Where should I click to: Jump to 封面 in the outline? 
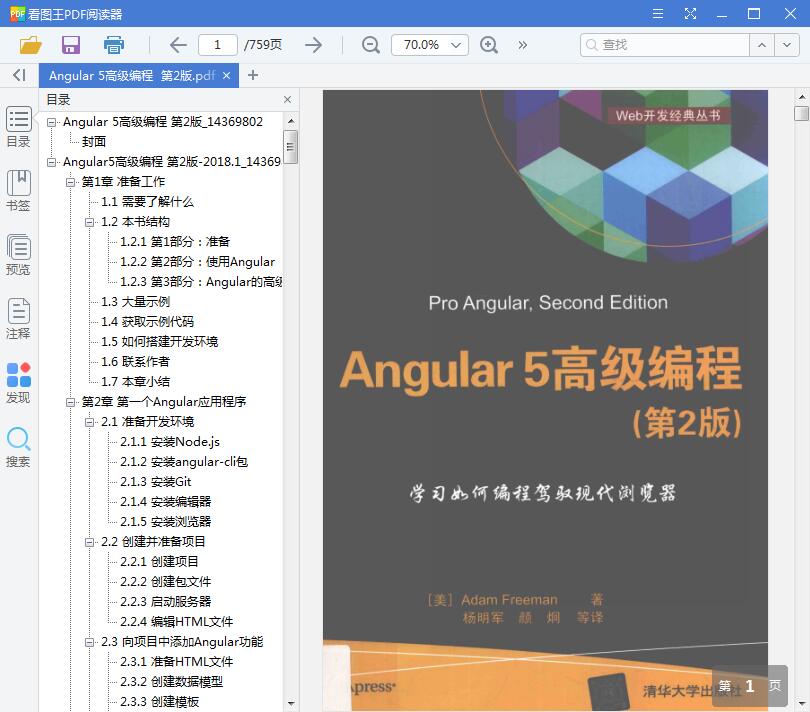point(94,142)
